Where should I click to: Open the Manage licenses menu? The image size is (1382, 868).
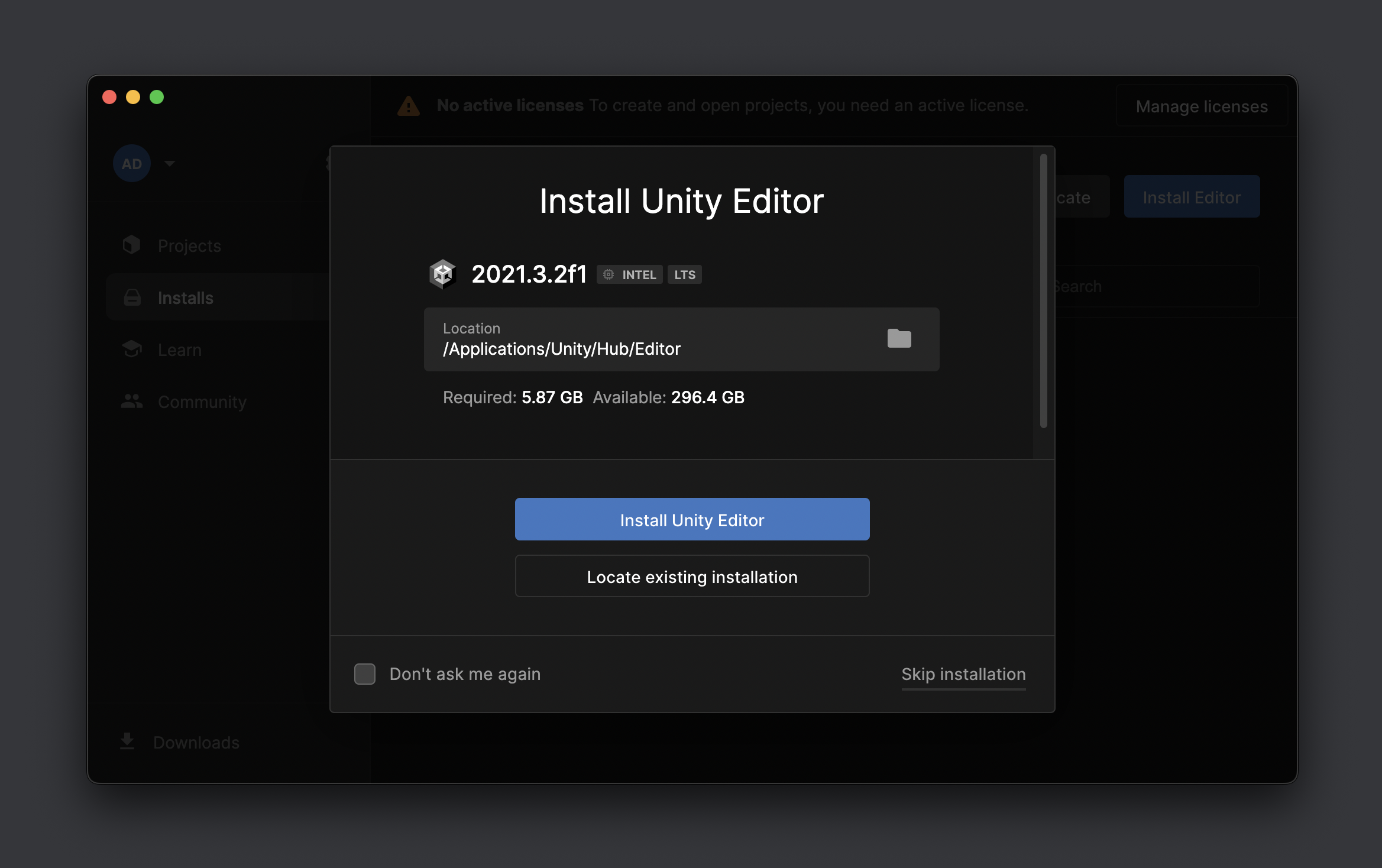tap(1201, 105)
